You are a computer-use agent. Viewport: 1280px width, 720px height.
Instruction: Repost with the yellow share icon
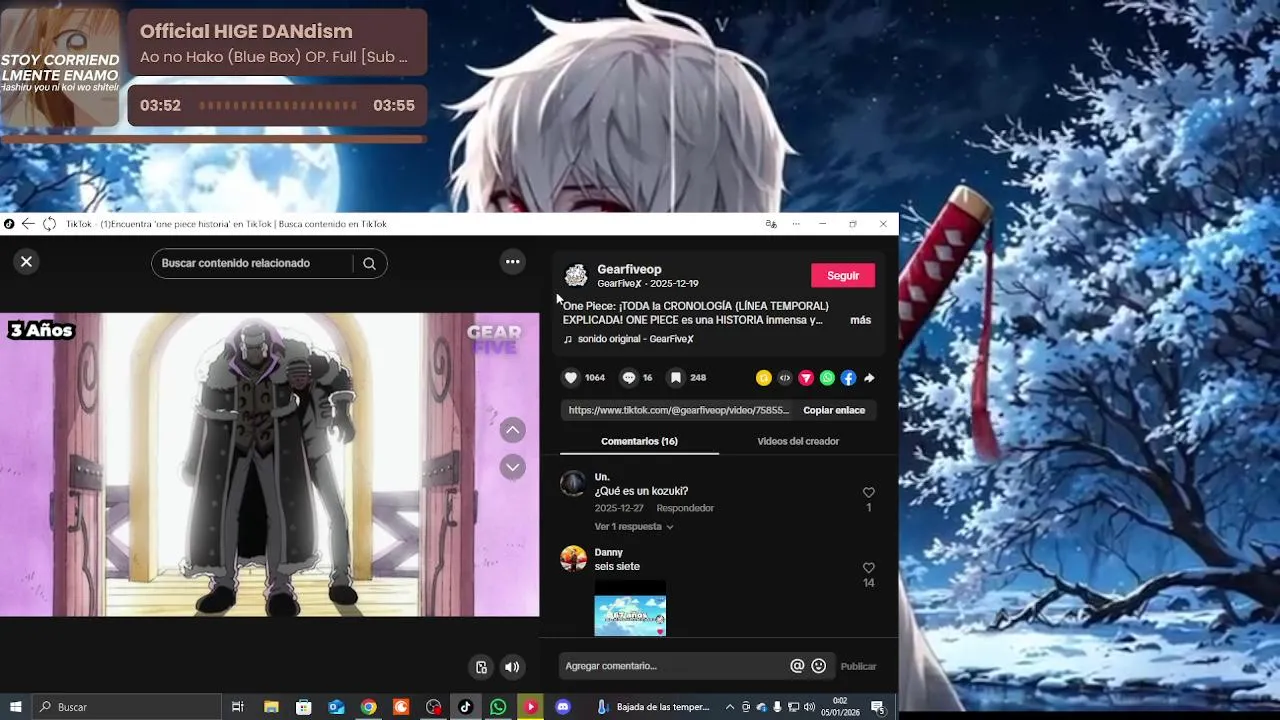pyautogui.click(x=764, y=378)
